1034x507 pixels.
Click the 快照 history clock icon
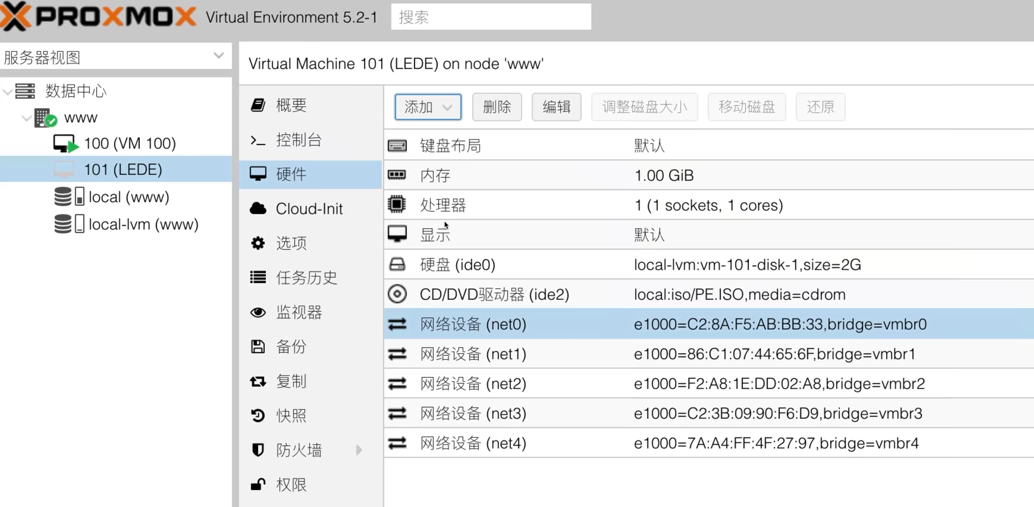(x=258, y=415)
